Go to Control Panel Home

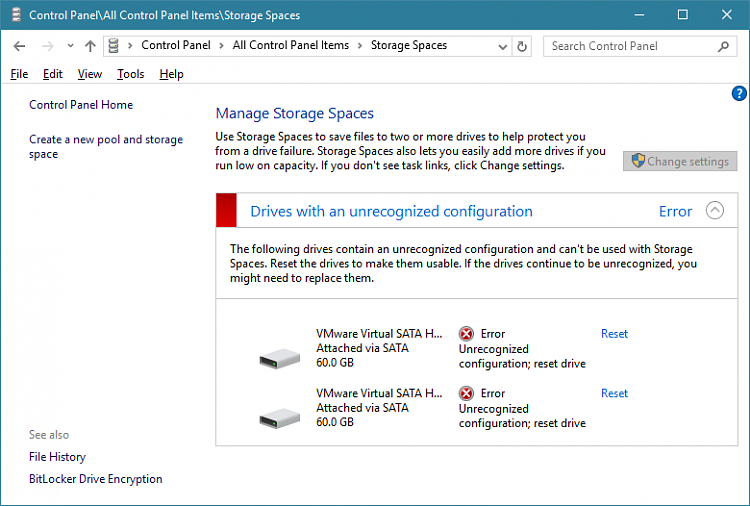(x=81, y=105)
